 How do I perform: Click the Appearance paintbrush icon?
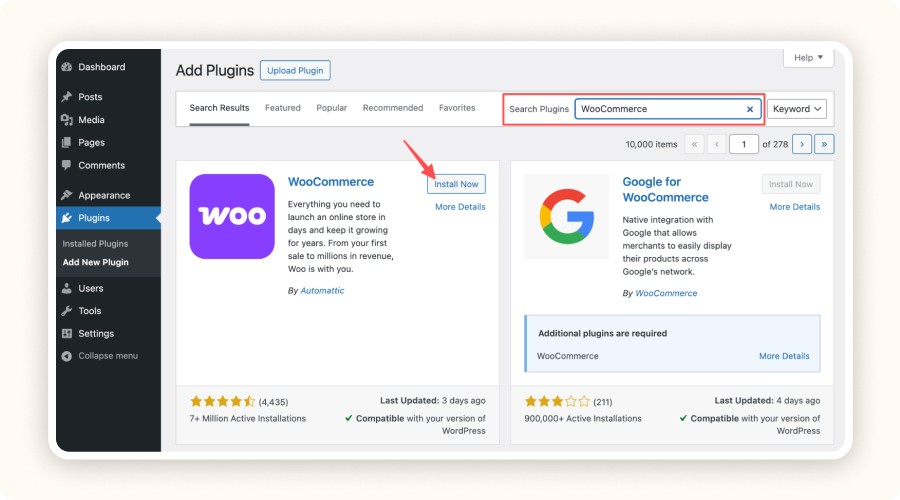[x=67, y=195]
